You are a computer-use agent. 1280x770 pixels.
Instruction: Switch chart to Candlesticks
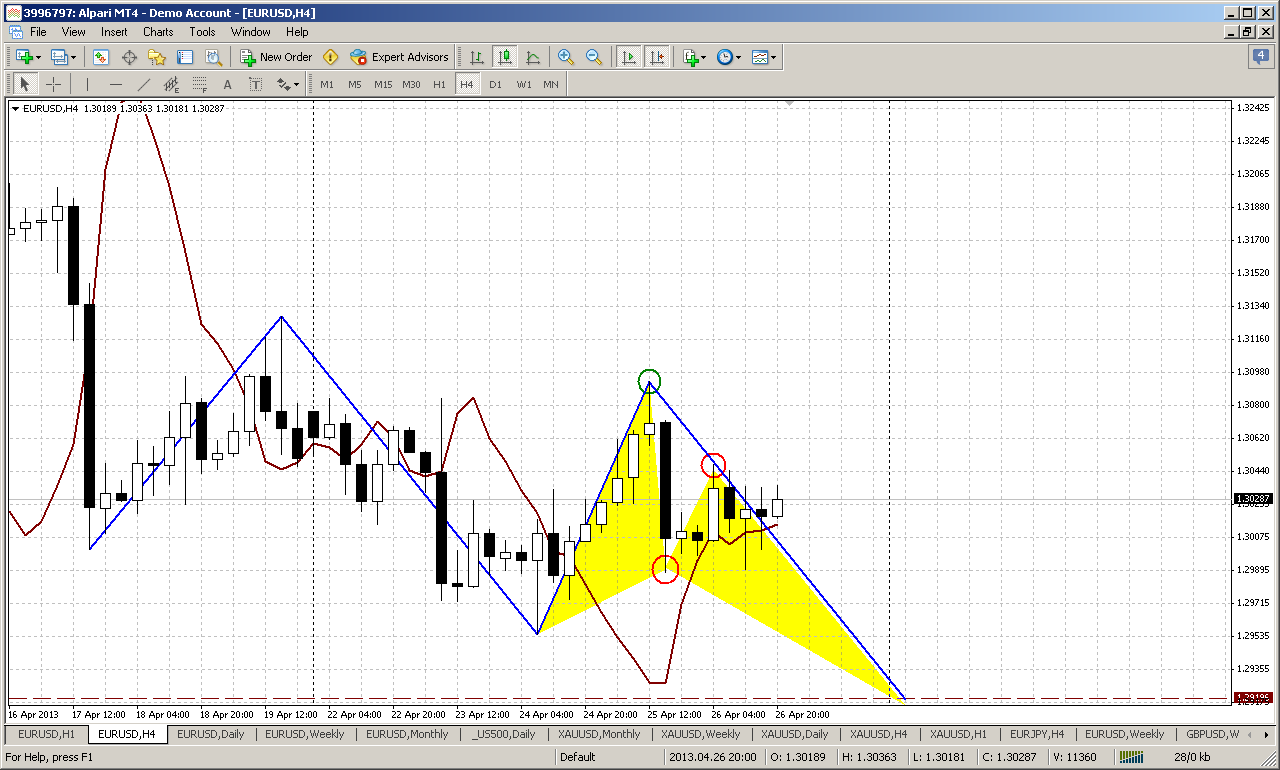pos(506,57)
